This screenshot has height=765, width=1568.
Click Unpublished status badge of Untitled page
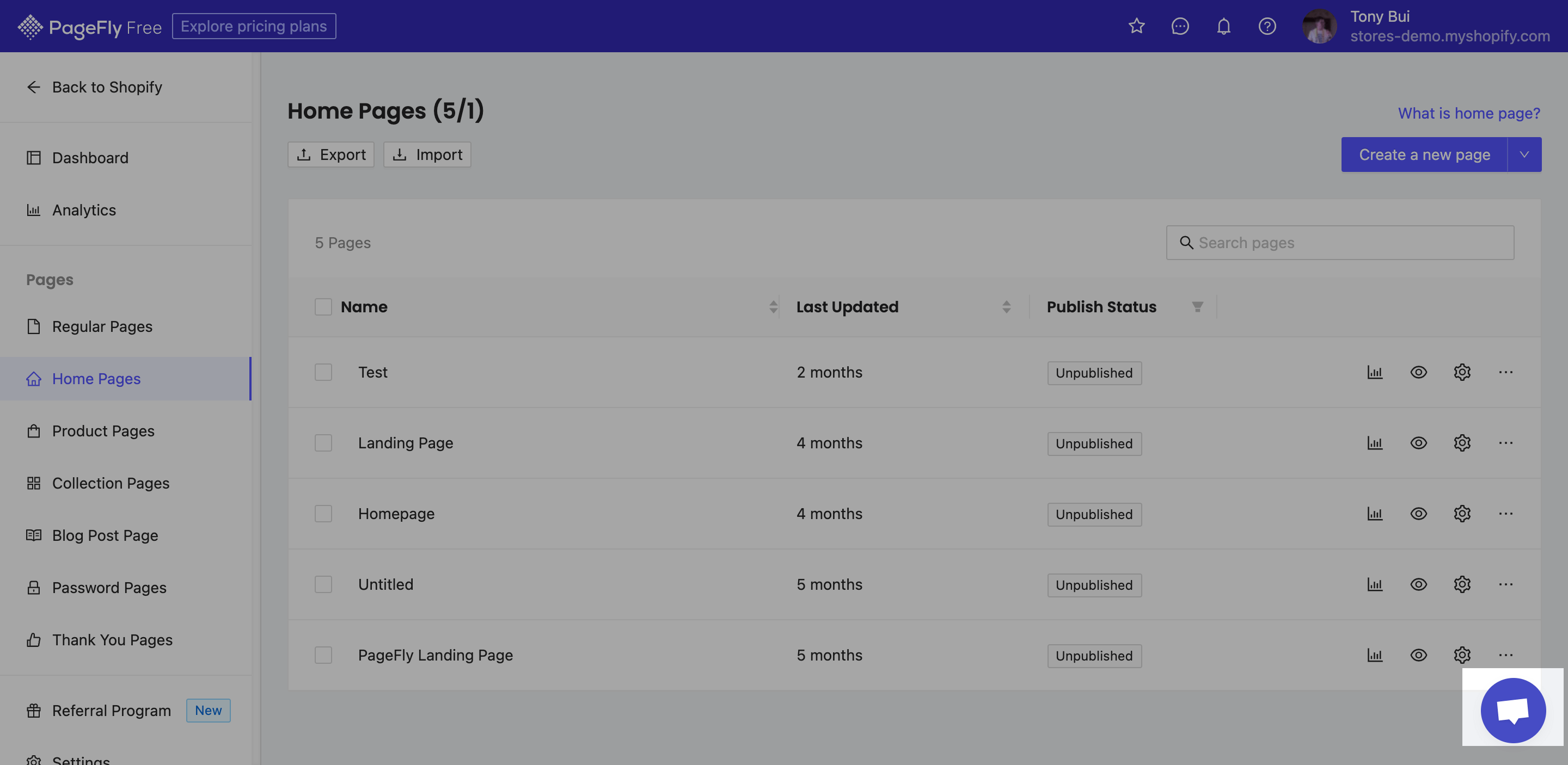1094,585
